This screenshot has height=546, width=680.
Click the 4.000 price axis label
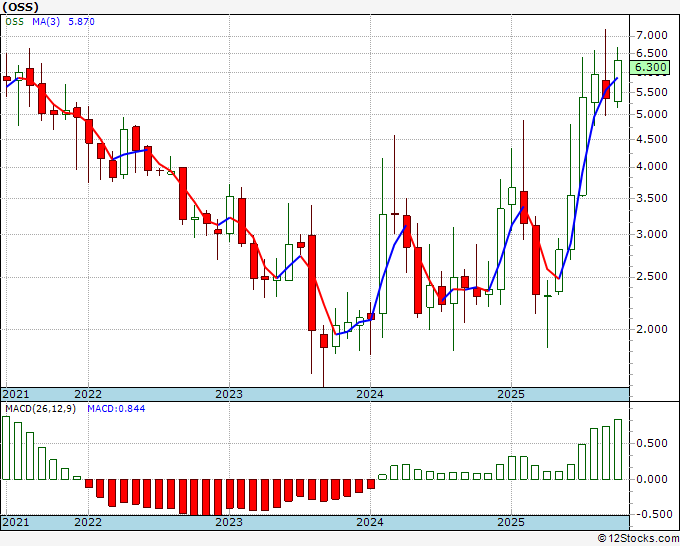[651, 167]
